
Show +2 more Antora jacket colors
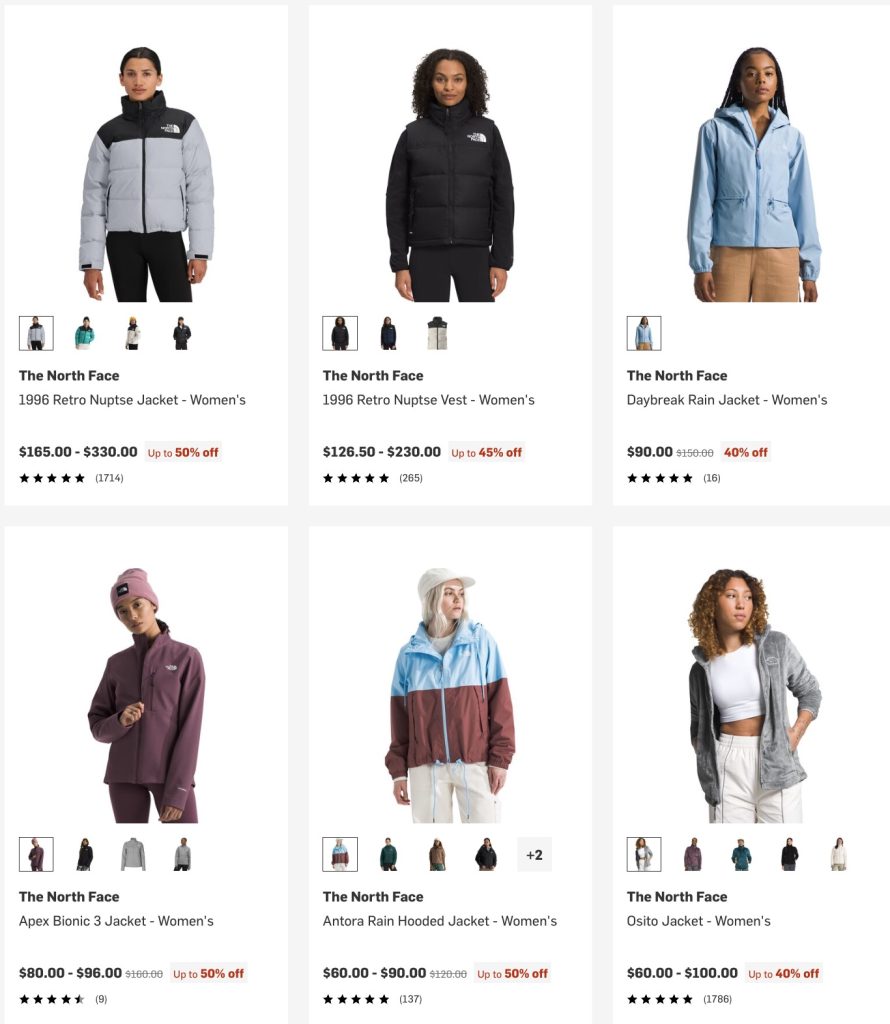[x=534, y=854]
